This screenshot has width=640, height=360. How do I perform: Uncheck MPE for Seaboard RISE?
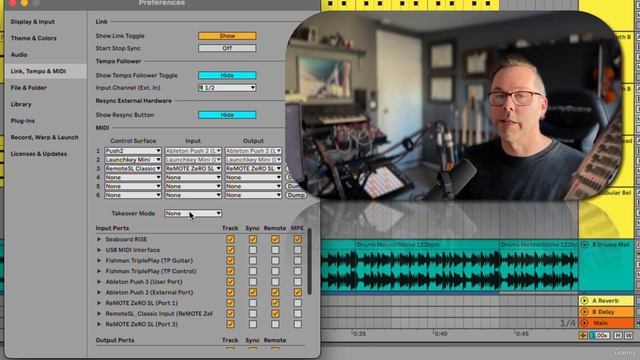click(298, 239)
